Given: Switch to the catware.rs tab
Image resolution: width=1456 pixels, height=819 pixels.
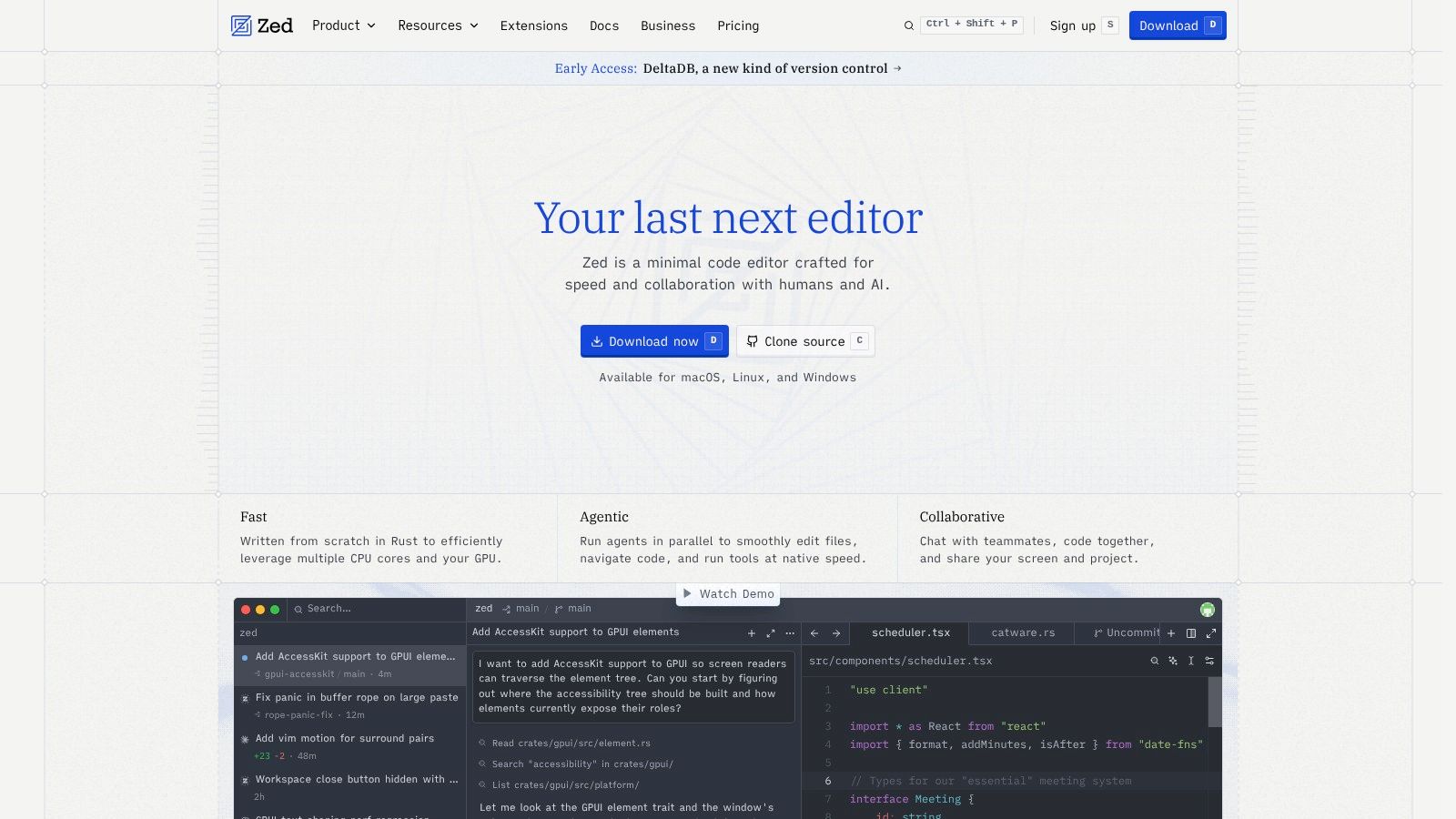Looking at the screenshot, I should pyautogui.click(x=1023, y=633).
